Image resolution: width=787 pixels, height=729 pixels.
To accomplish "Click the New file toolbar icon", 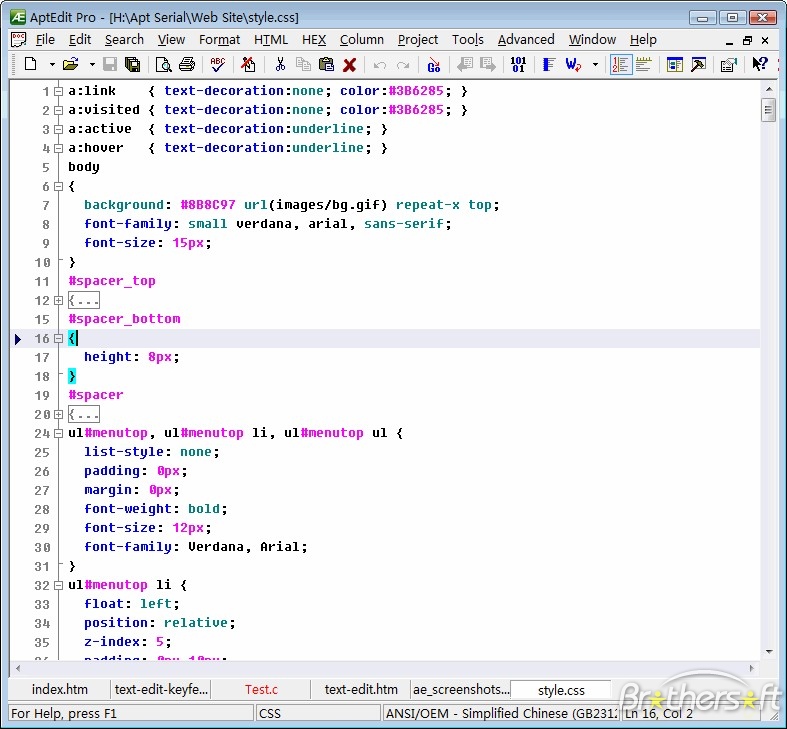I will (x=31, y=65).
